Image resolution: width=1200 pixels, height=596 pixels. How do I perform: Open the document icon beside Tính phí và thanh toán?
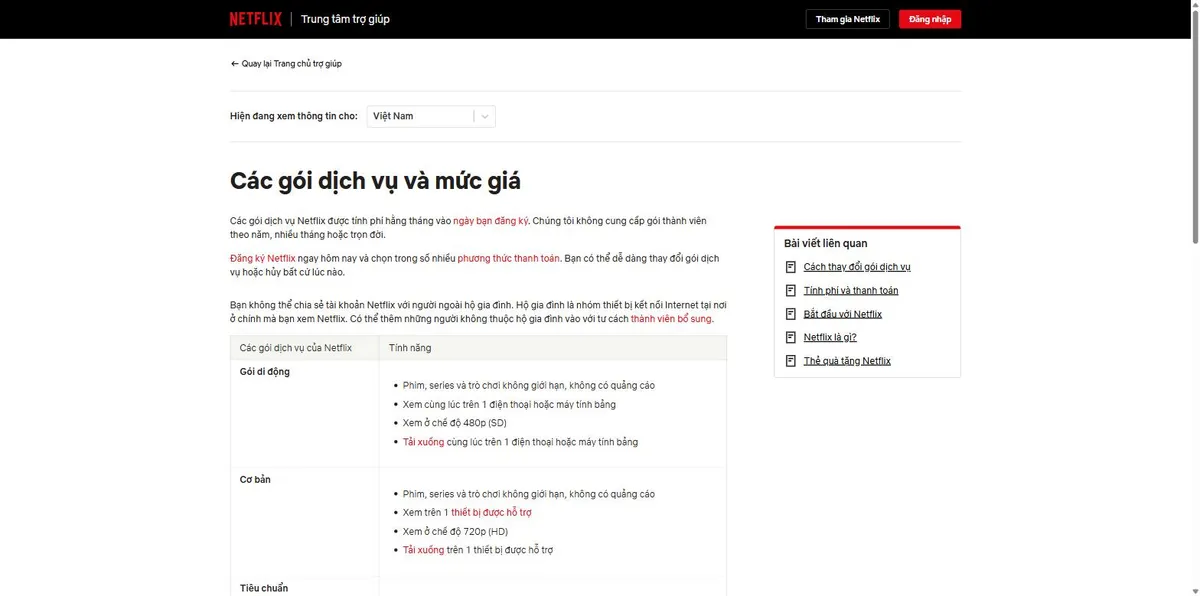(x=791, y=291)
